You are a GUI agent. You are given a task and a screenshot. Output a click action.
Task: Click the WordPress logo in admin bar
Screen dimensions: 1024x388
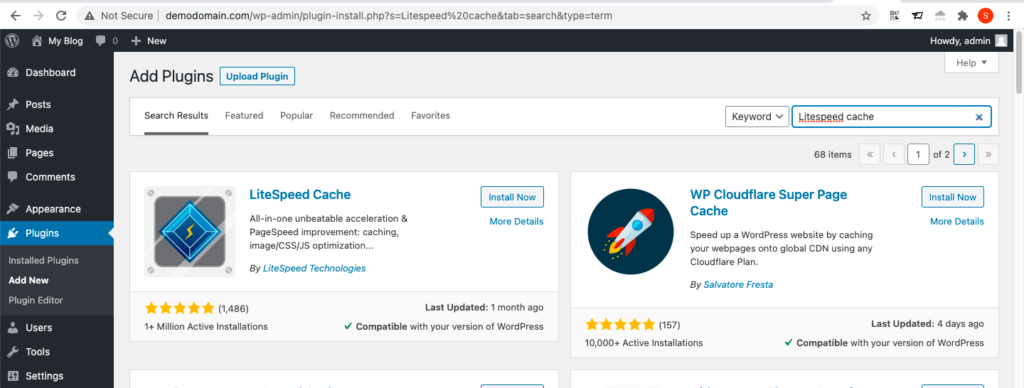tap(12, 40)
